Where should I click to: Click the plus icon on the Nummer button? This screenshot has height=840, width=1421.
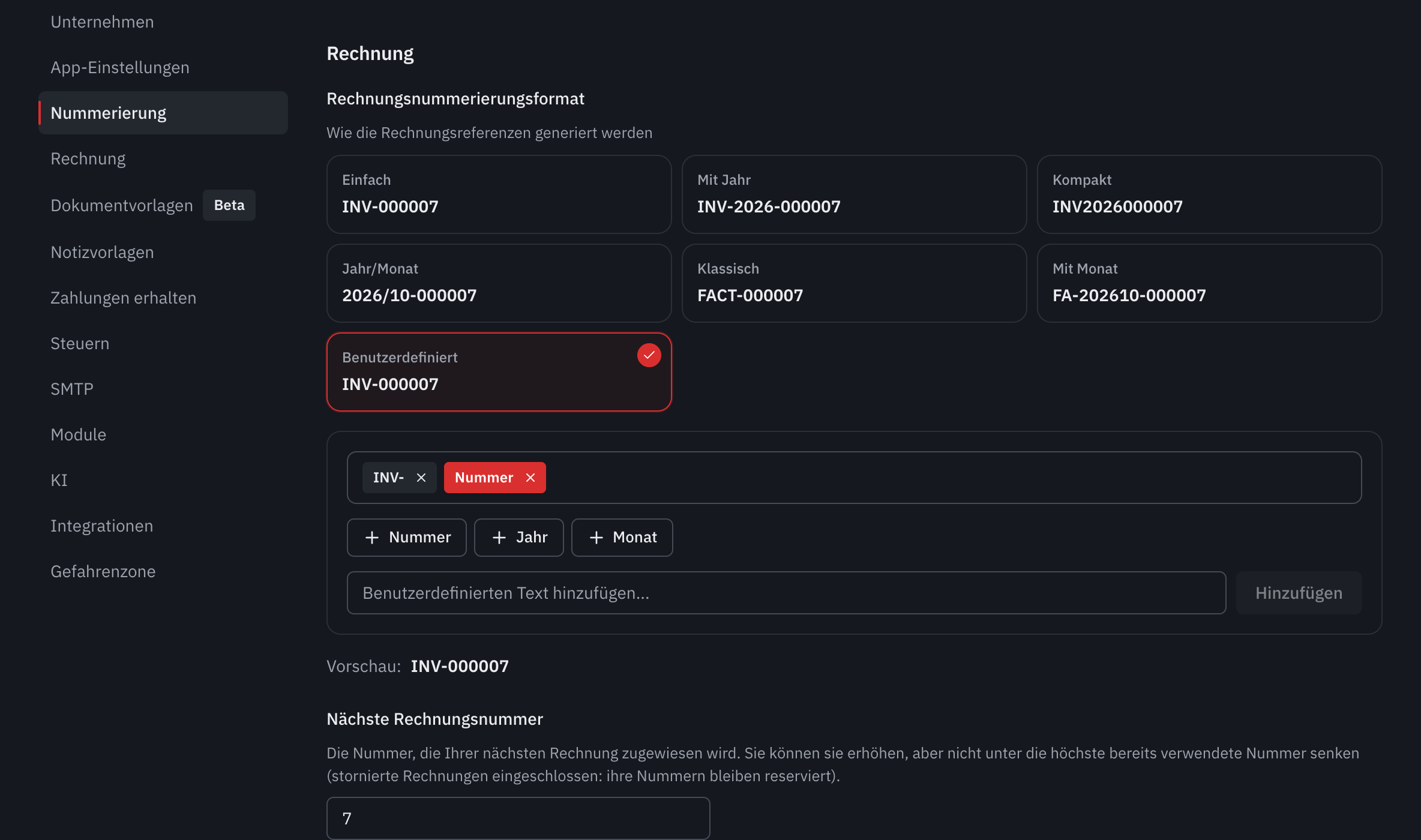click(372, 538)
